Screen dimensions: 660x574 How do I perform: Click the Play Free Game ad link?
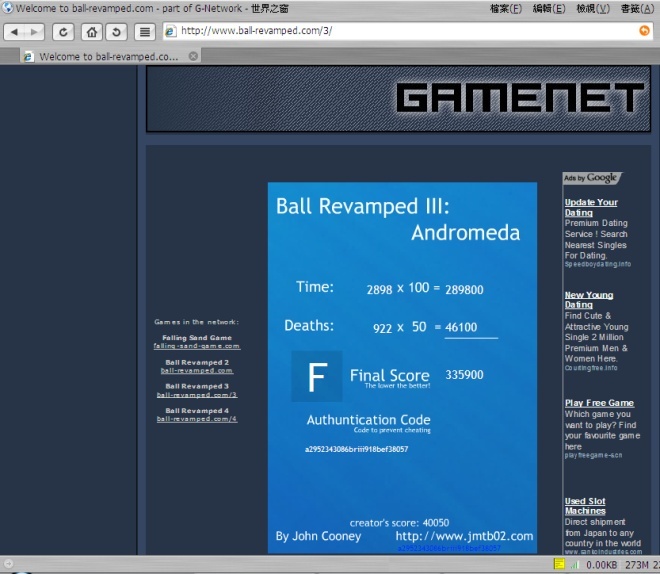(x=599, y=403)
